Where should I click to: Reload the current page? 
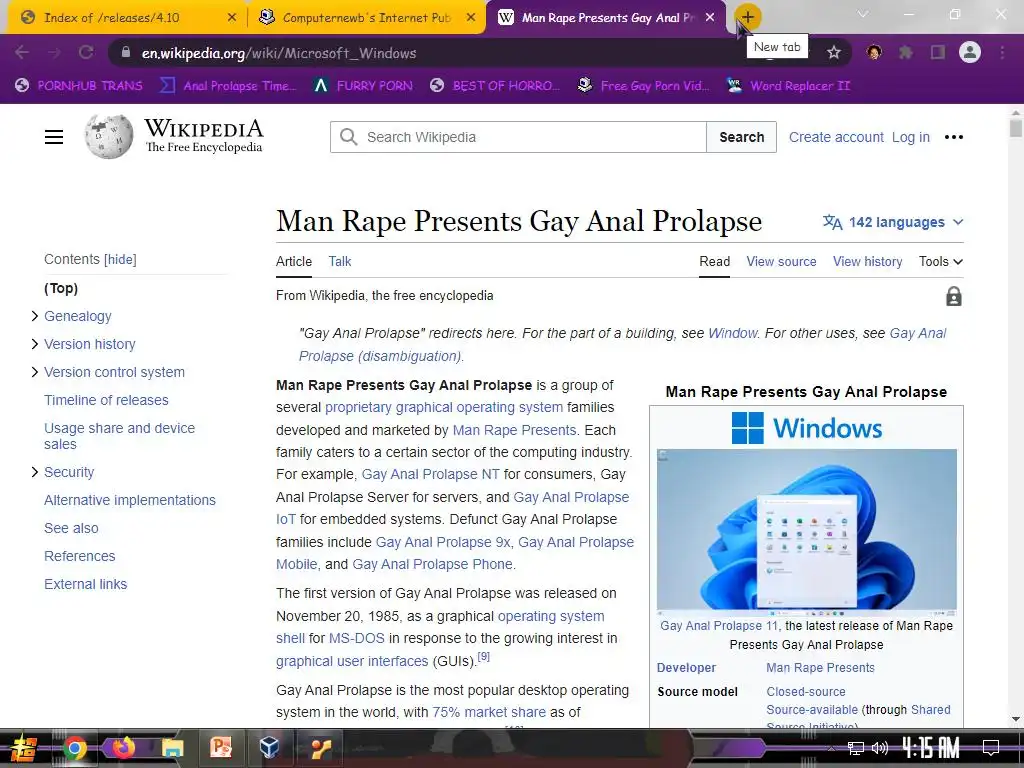(x=86, y=52)
